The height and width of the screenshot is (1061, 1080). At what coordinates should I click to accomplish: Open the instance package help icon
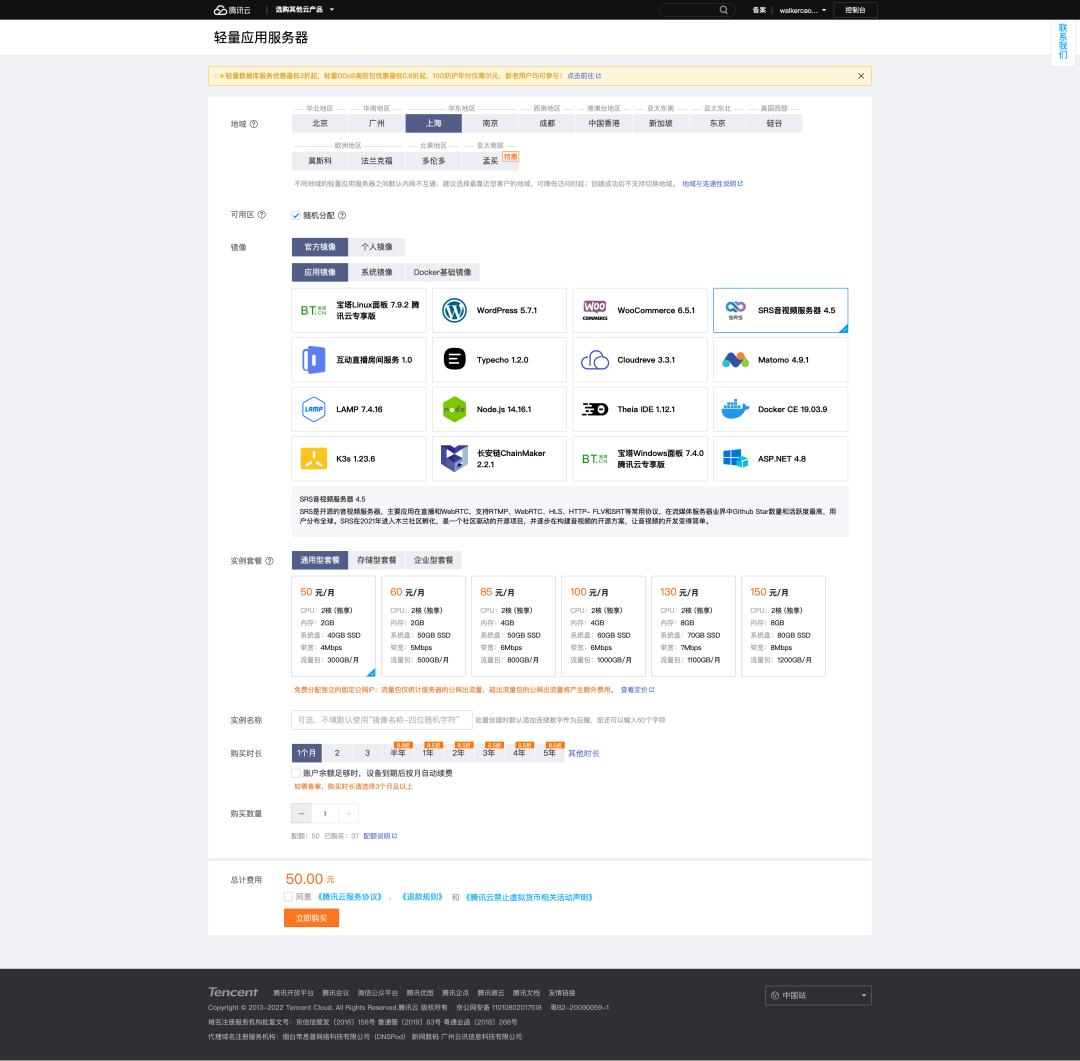click(x=269, y=561)
